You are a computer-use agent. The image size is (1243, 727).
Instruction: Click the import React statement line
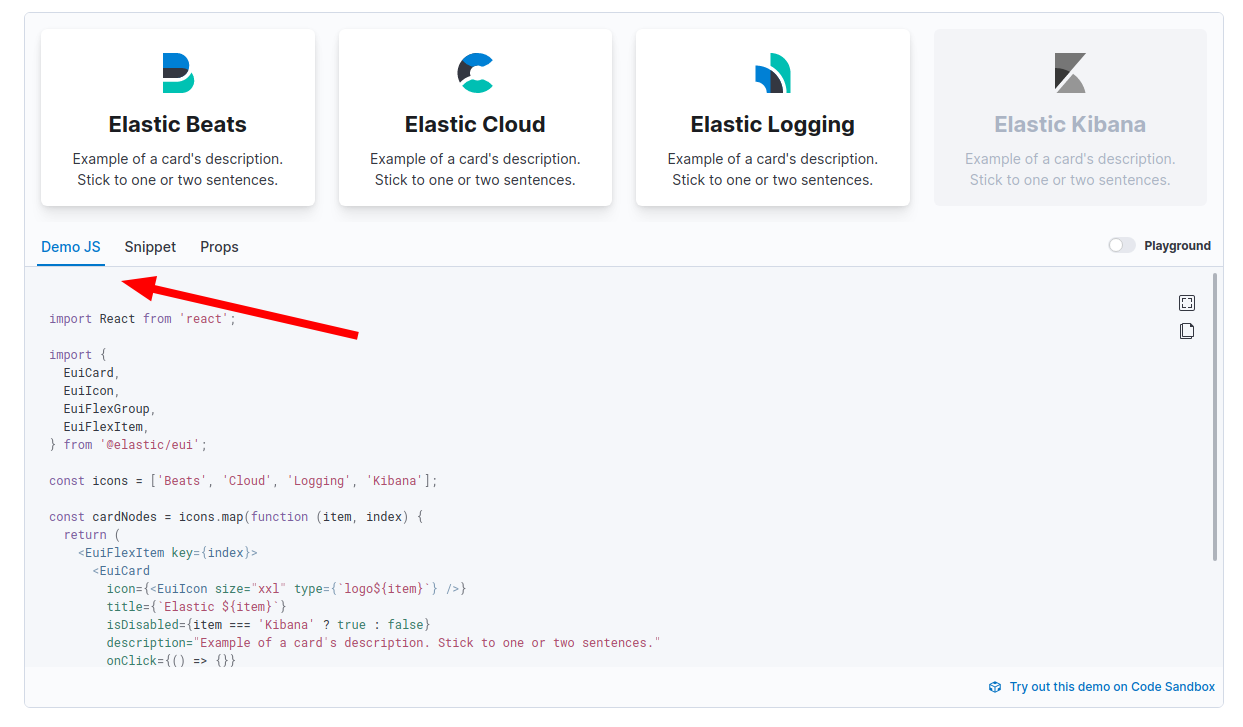[x=140, y=318]
